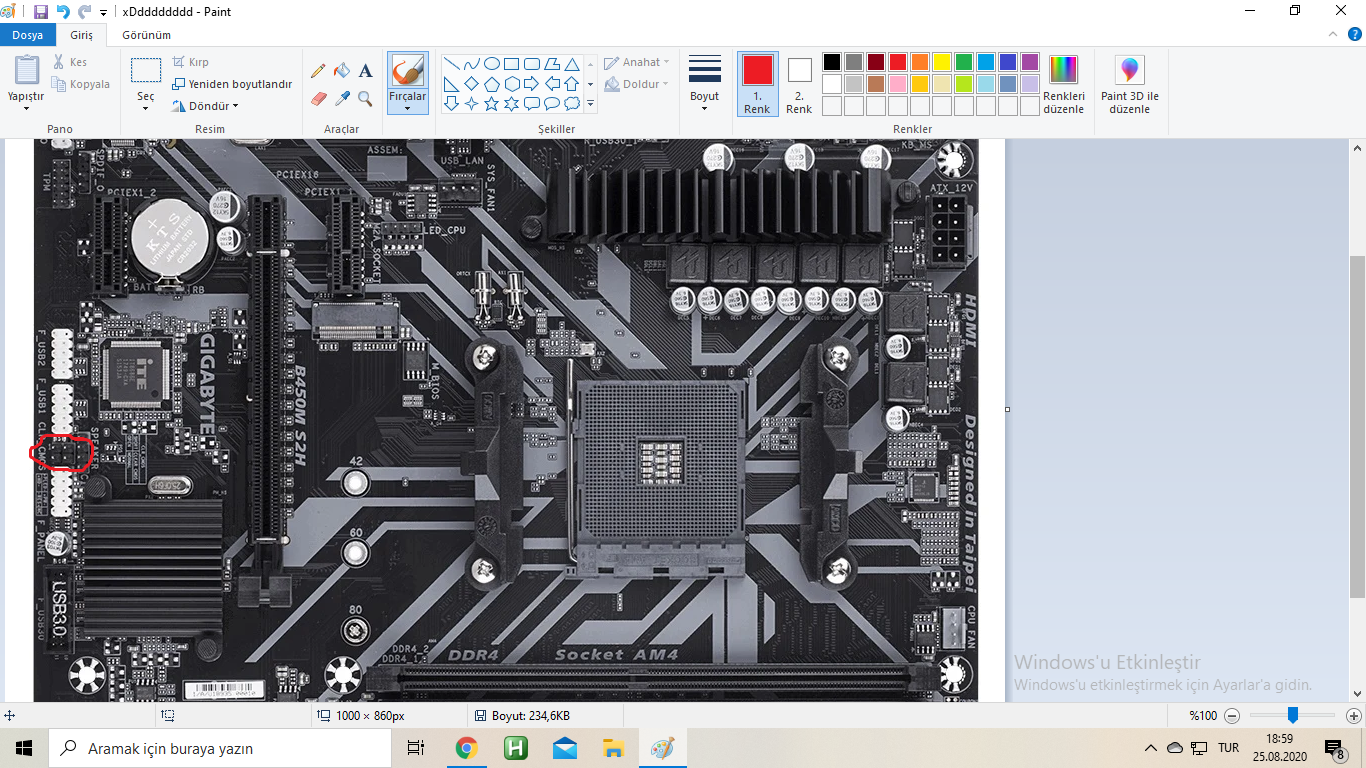Click the Save icon in title bar
1366x768 pixels.
coord(41,12)
